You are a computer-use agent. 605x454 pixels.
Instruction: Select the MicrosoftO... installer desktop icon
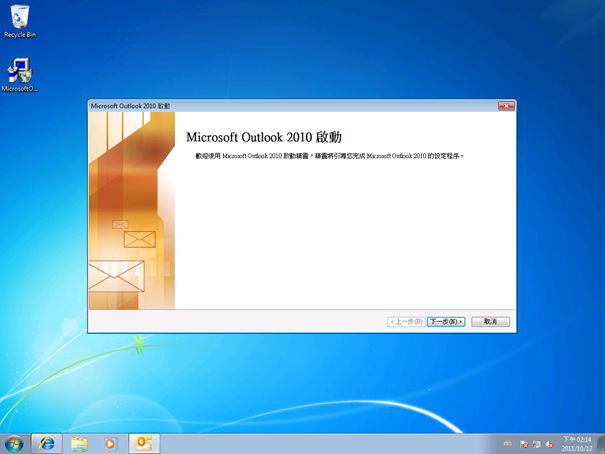20,75
